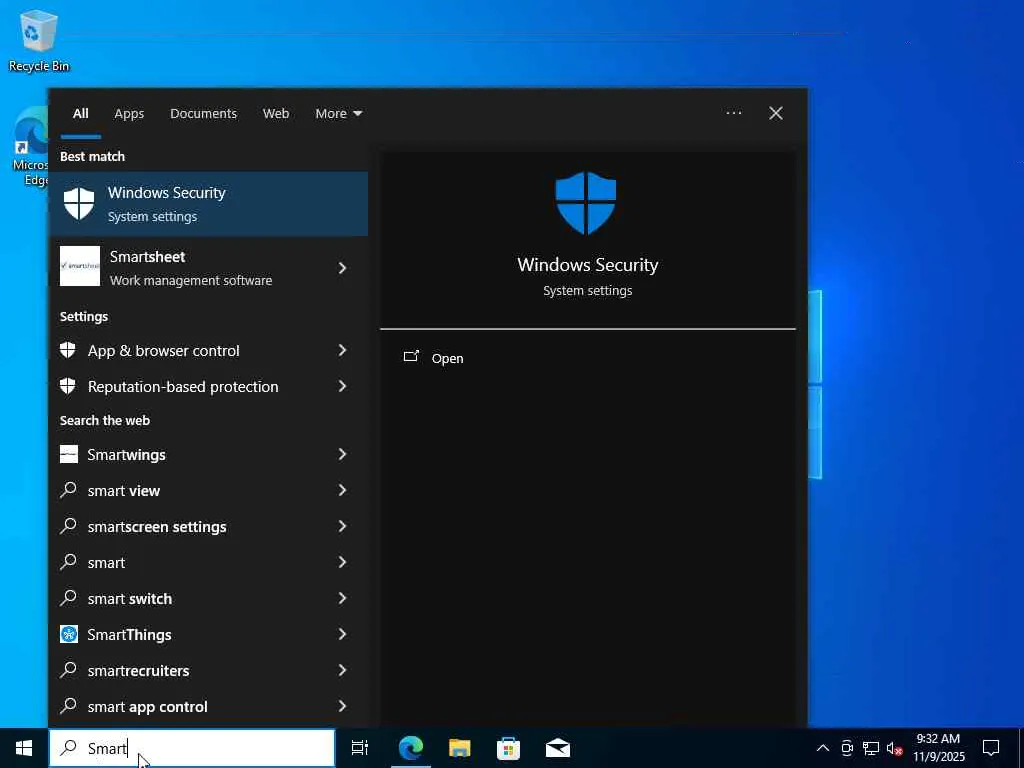Expand Reputation-based protection chevron
The width and height of the screenshot is (1024, 768).
(x=342, y=386)
